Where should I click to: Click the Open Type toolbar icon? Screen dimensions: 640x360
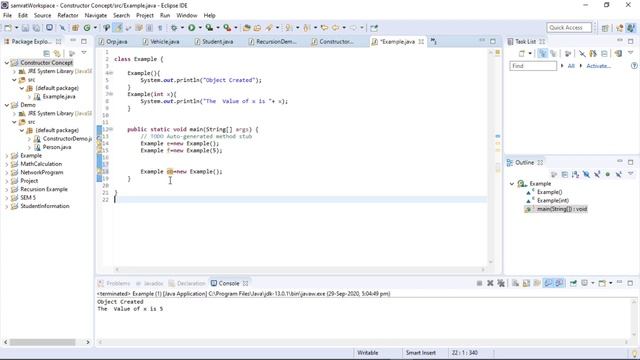(x=247, y=28)
